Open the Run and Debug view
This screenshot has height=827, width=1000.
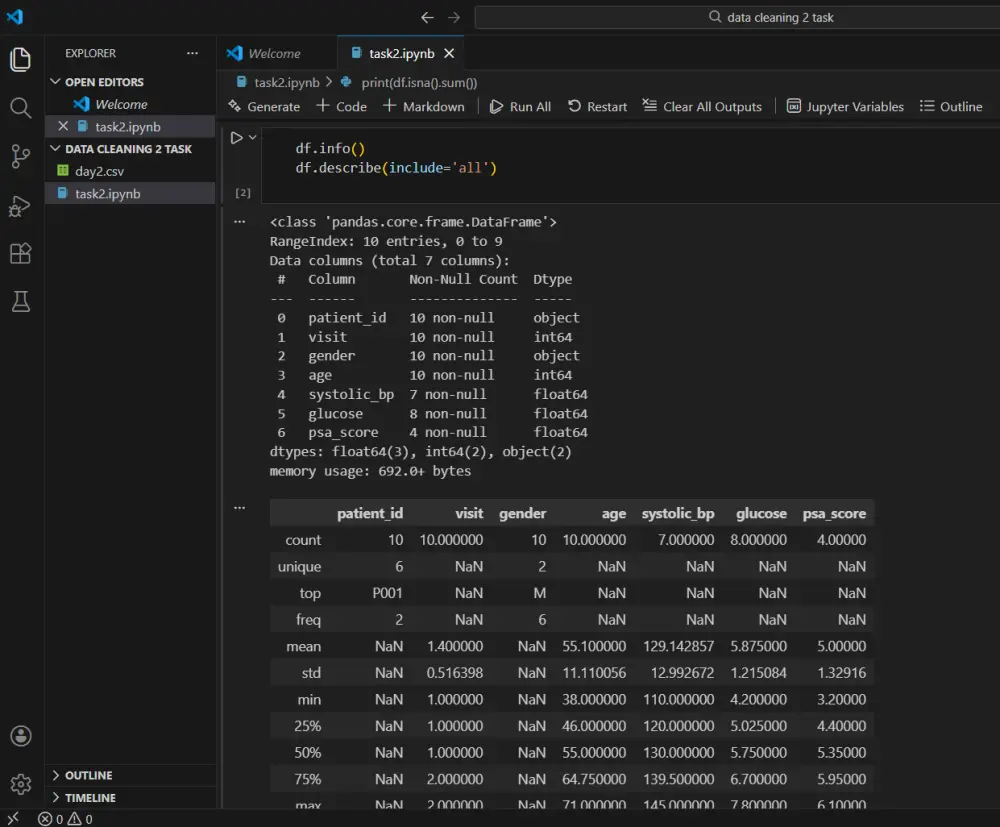point(20,205)
